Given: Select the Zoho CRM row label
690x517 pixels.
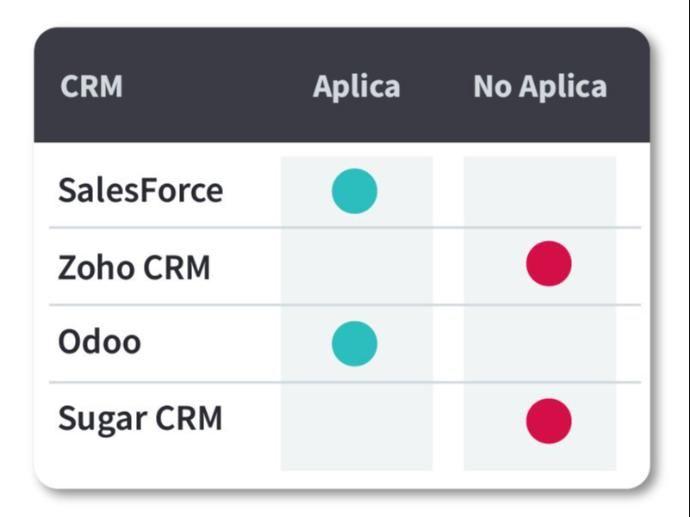Looking at the screenshot, I should [x=134, y=267].
